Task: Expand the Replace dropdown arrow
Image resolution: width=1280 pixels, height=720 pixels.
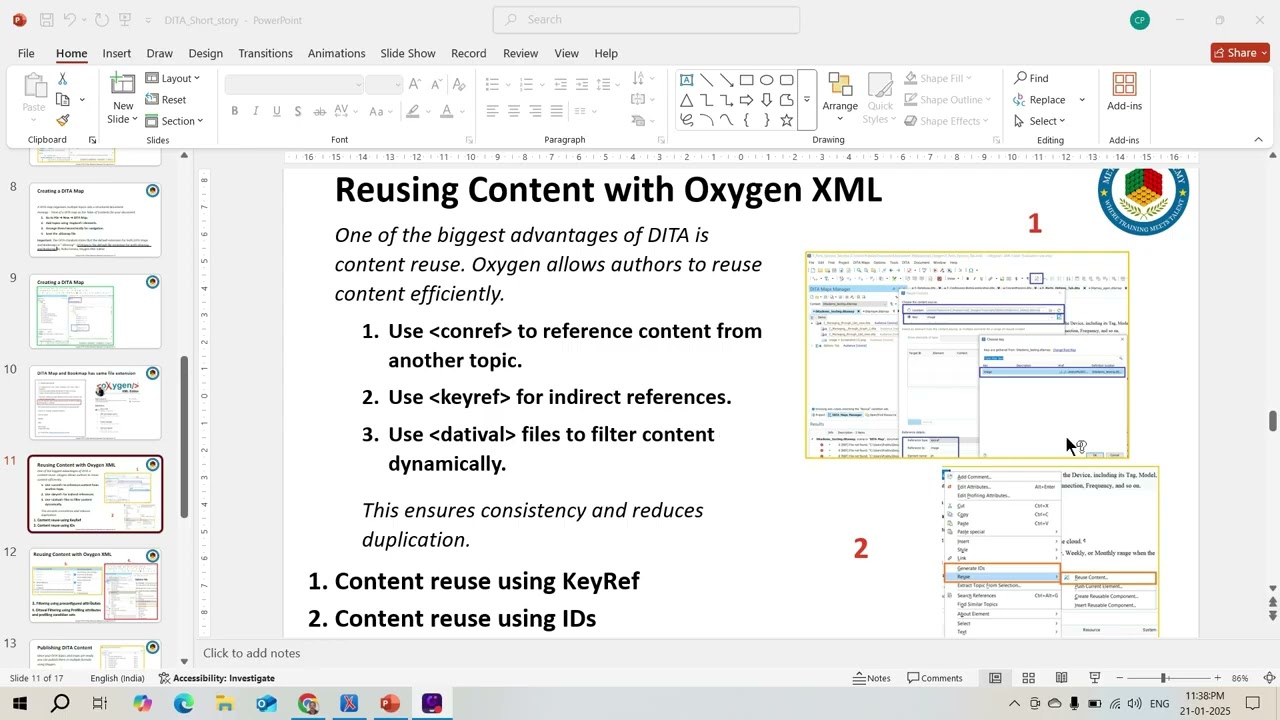Action: [x=1082, y=100]
